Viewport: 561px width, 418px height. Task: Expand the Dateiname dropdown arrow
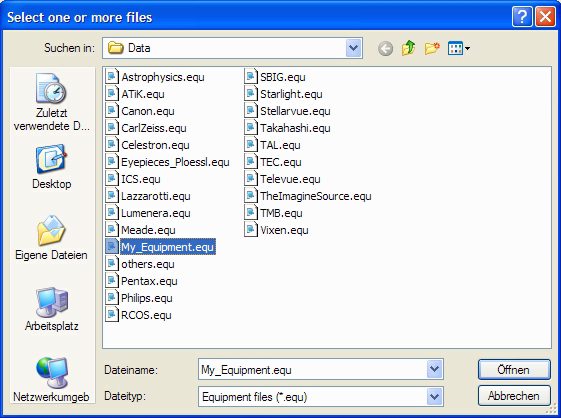pyautogui.click(x=434, y=369)
